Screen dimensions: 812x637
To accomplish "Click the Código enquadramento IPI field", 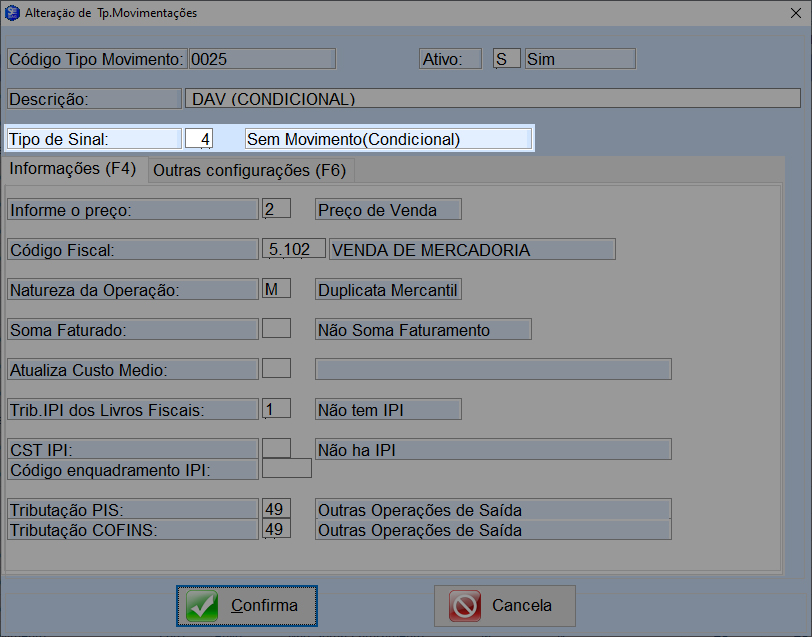I will click(x=286, y=469).
